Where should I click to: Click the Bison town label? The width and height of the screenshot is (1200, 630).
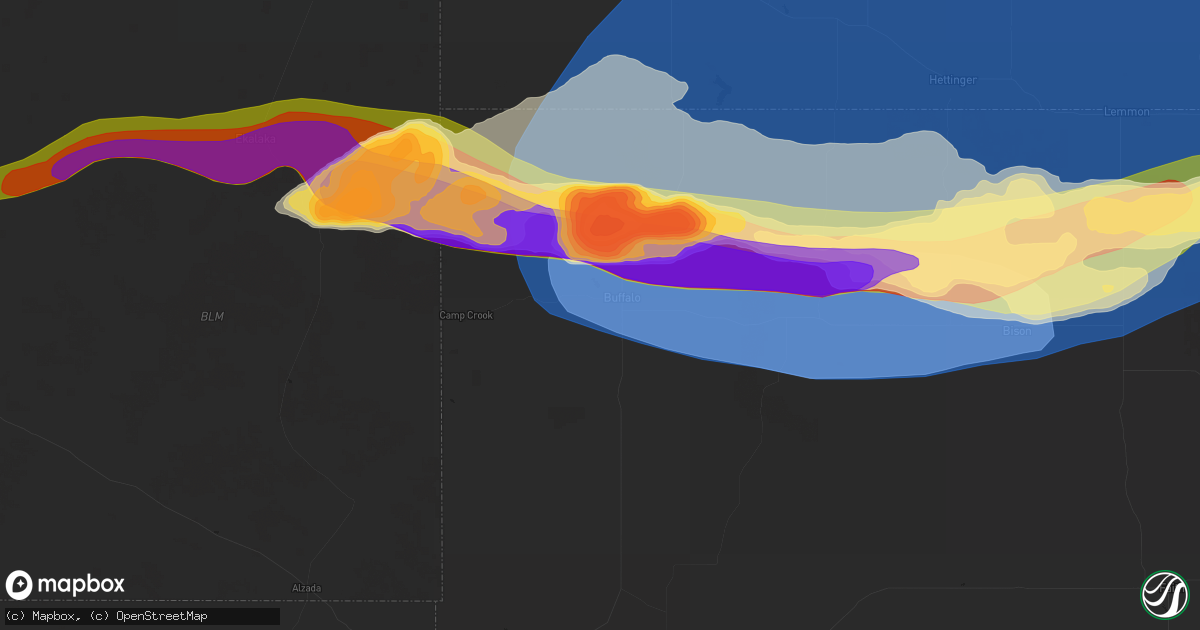tap(1017, 331)
